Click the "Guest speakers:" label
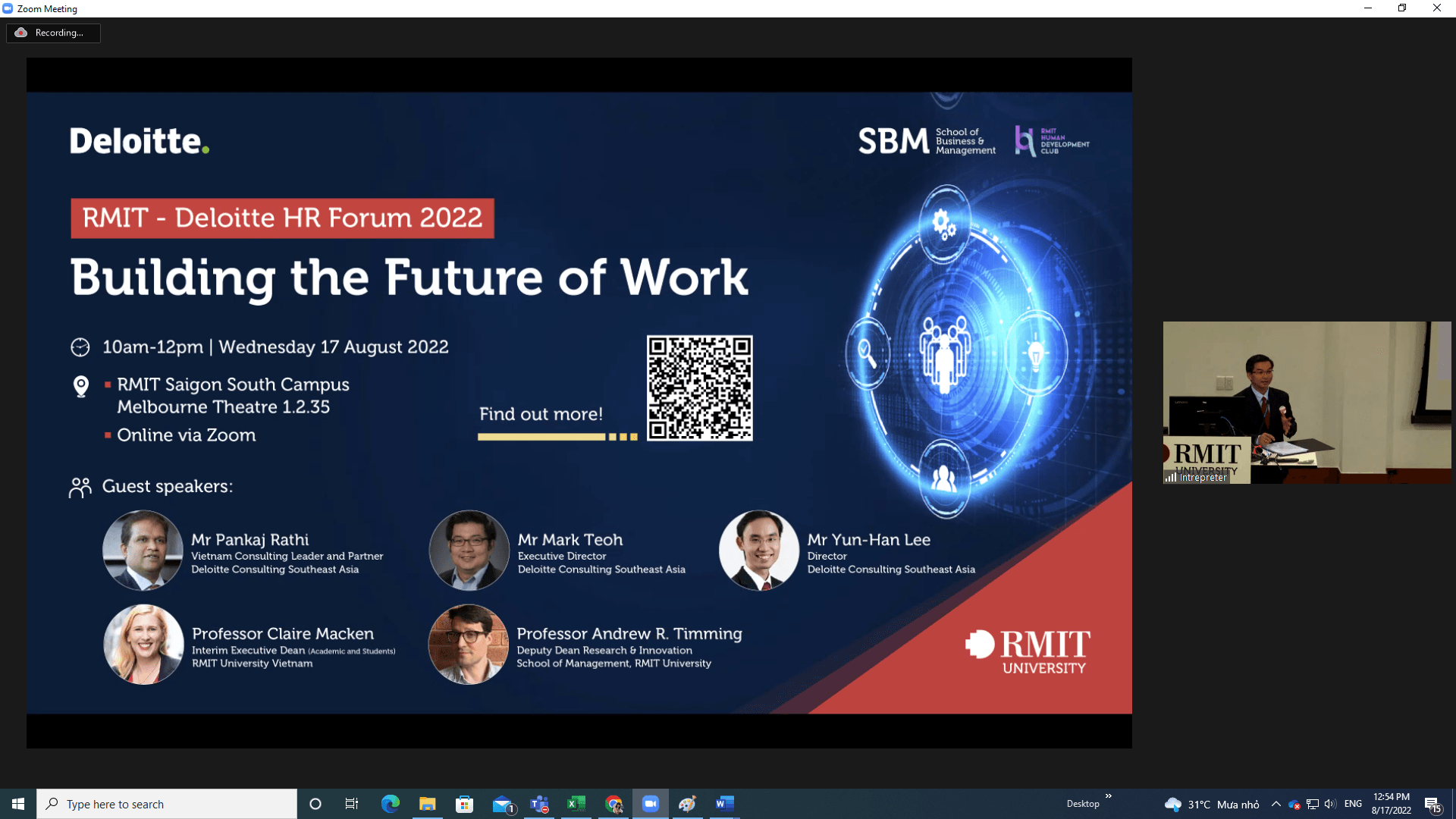 pyautogui.click(x=168, y=486)
